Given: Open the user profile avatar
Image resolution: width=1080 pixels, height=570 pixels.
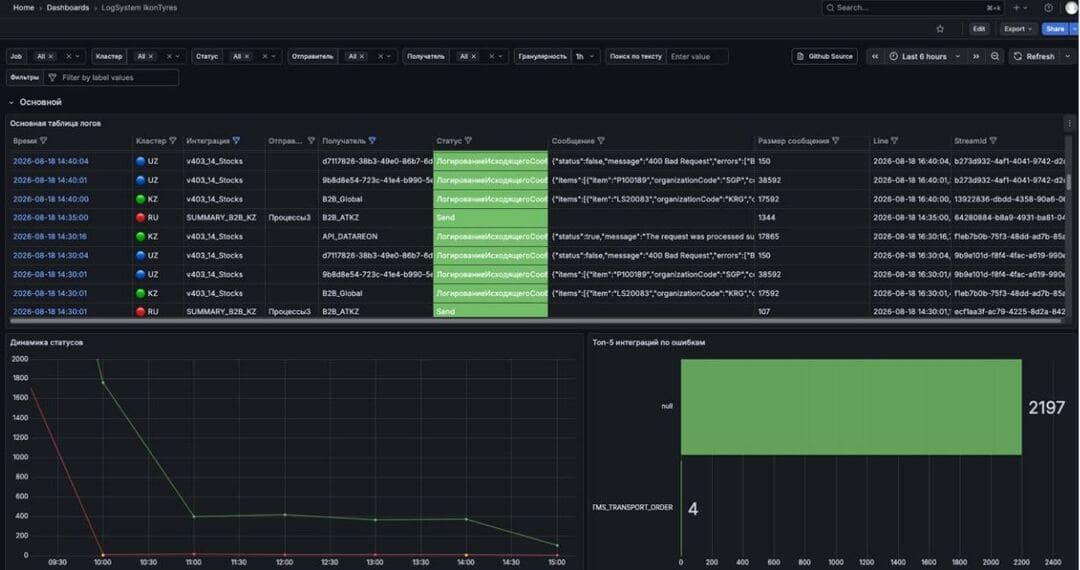Looking at the screenshot, I should tap(1073, 8).
